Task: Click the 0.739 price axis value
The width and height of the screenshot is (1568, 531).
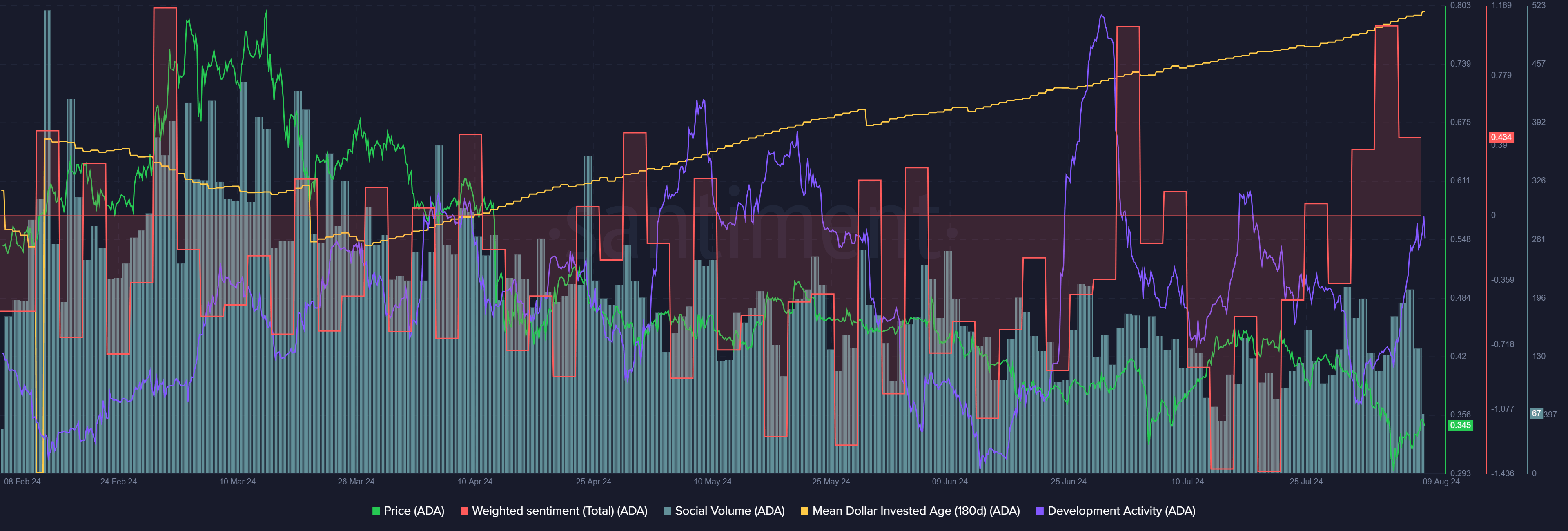Action: [x=1460, y=64]
